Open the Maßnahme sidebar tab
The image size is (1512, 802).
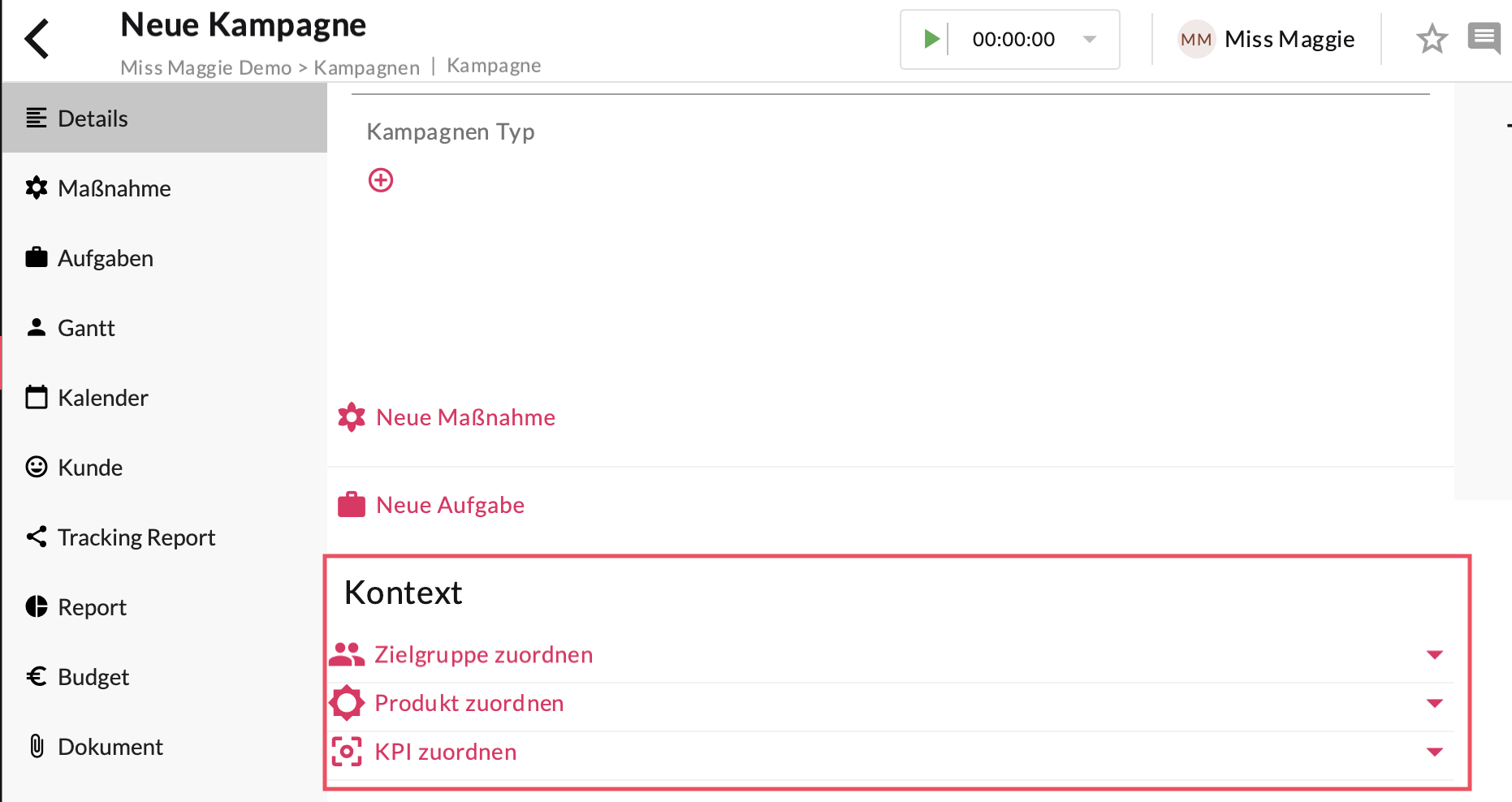114,188
